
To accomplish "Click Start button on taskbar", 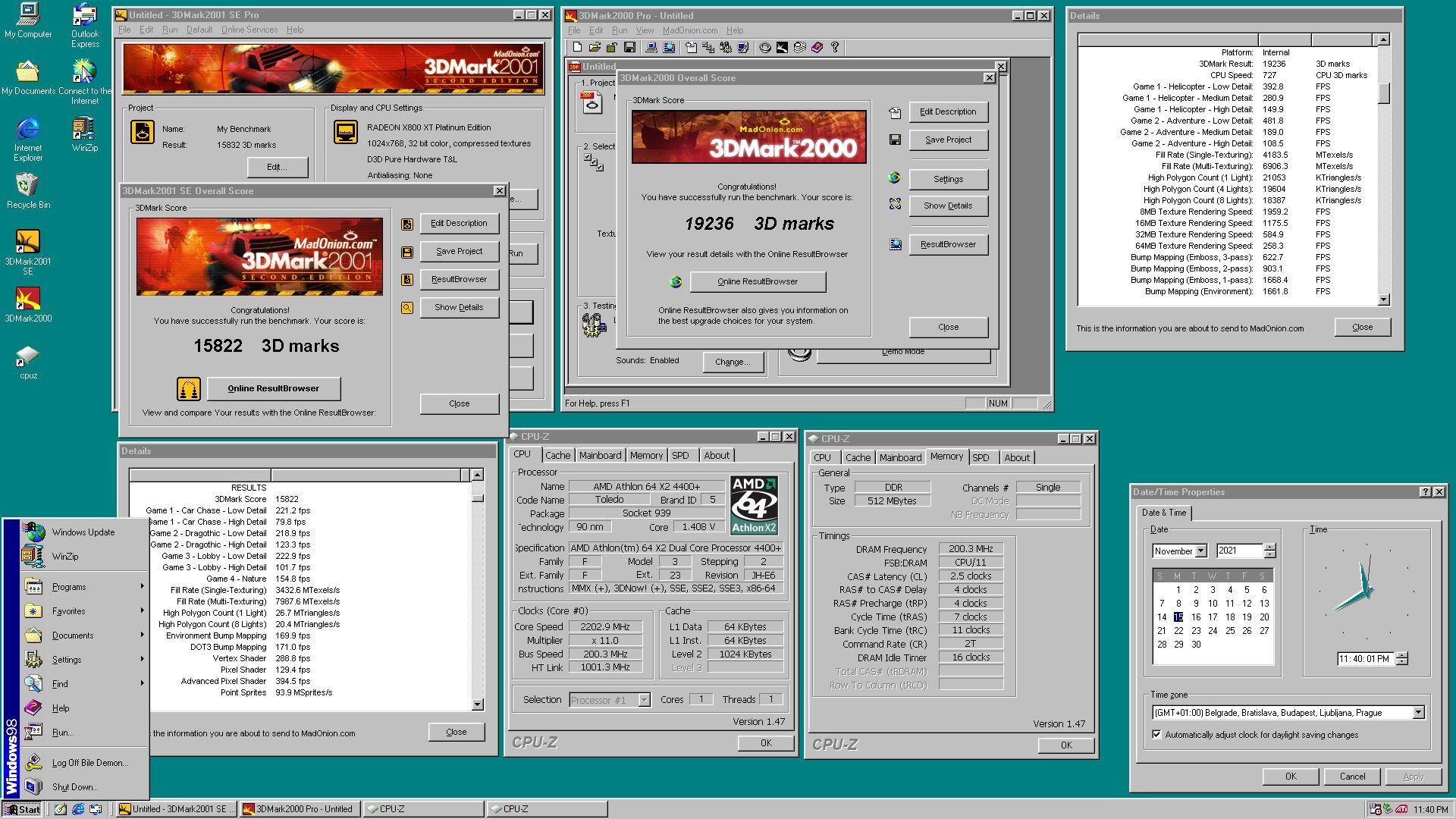I will 22,809.
